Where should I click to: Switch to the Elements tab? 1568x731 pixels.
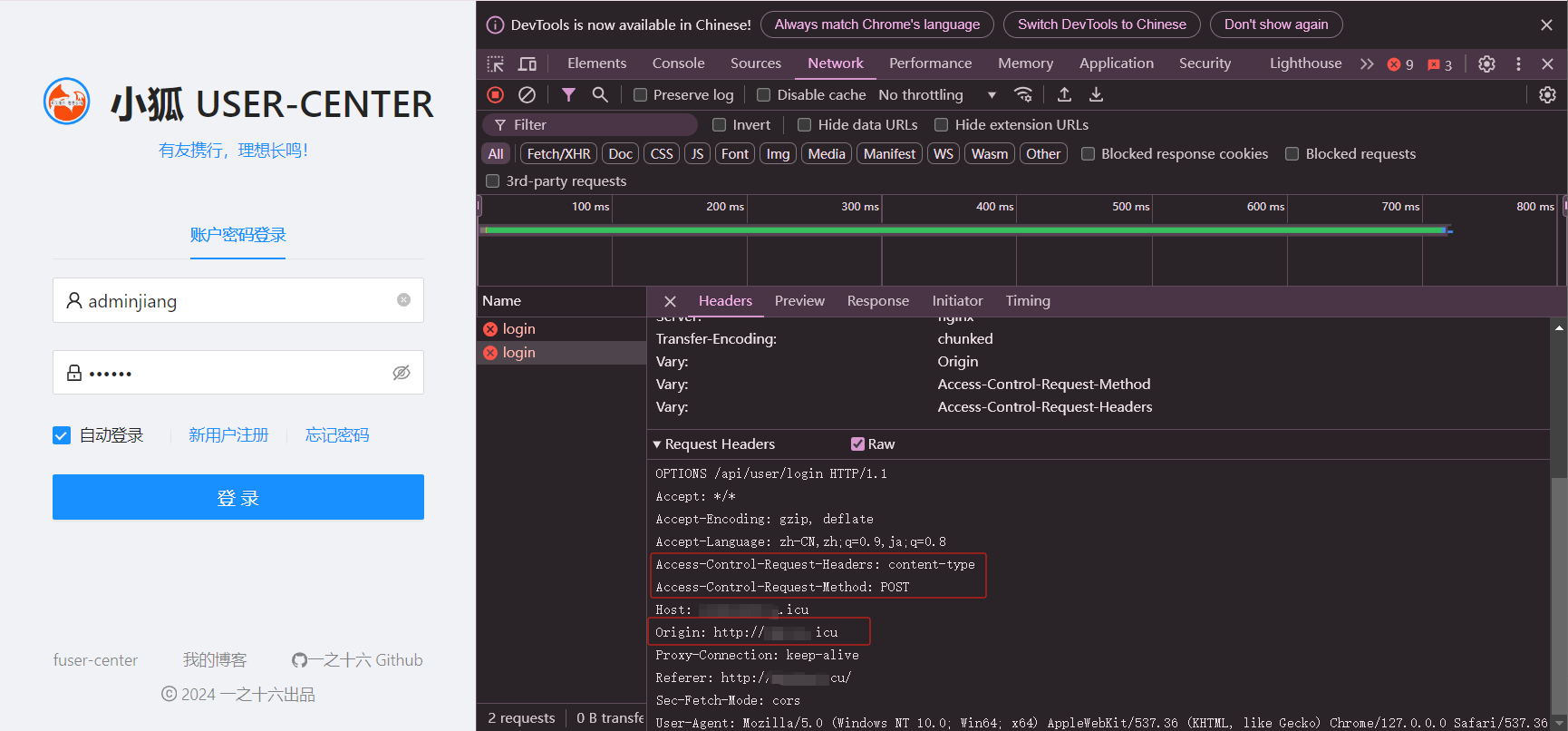(596, 63)
